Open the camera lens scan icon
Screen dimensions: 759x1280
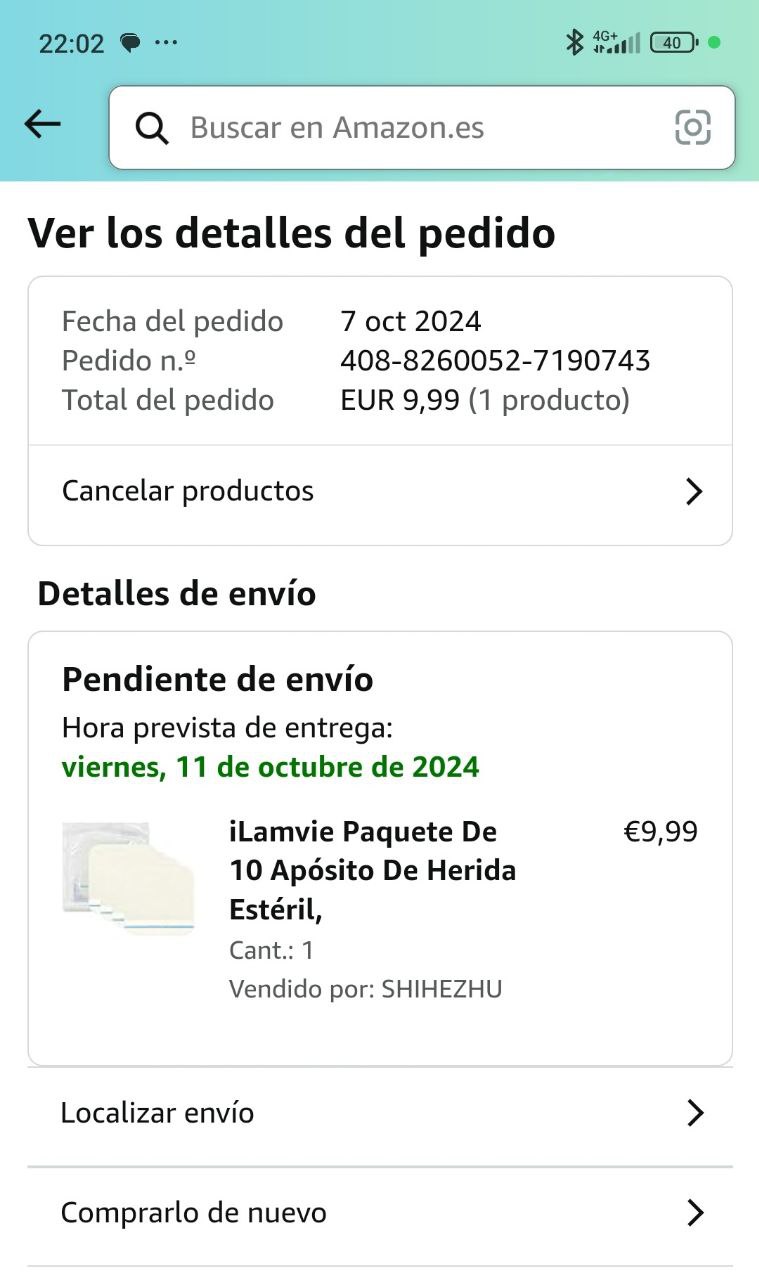(692, 127)
